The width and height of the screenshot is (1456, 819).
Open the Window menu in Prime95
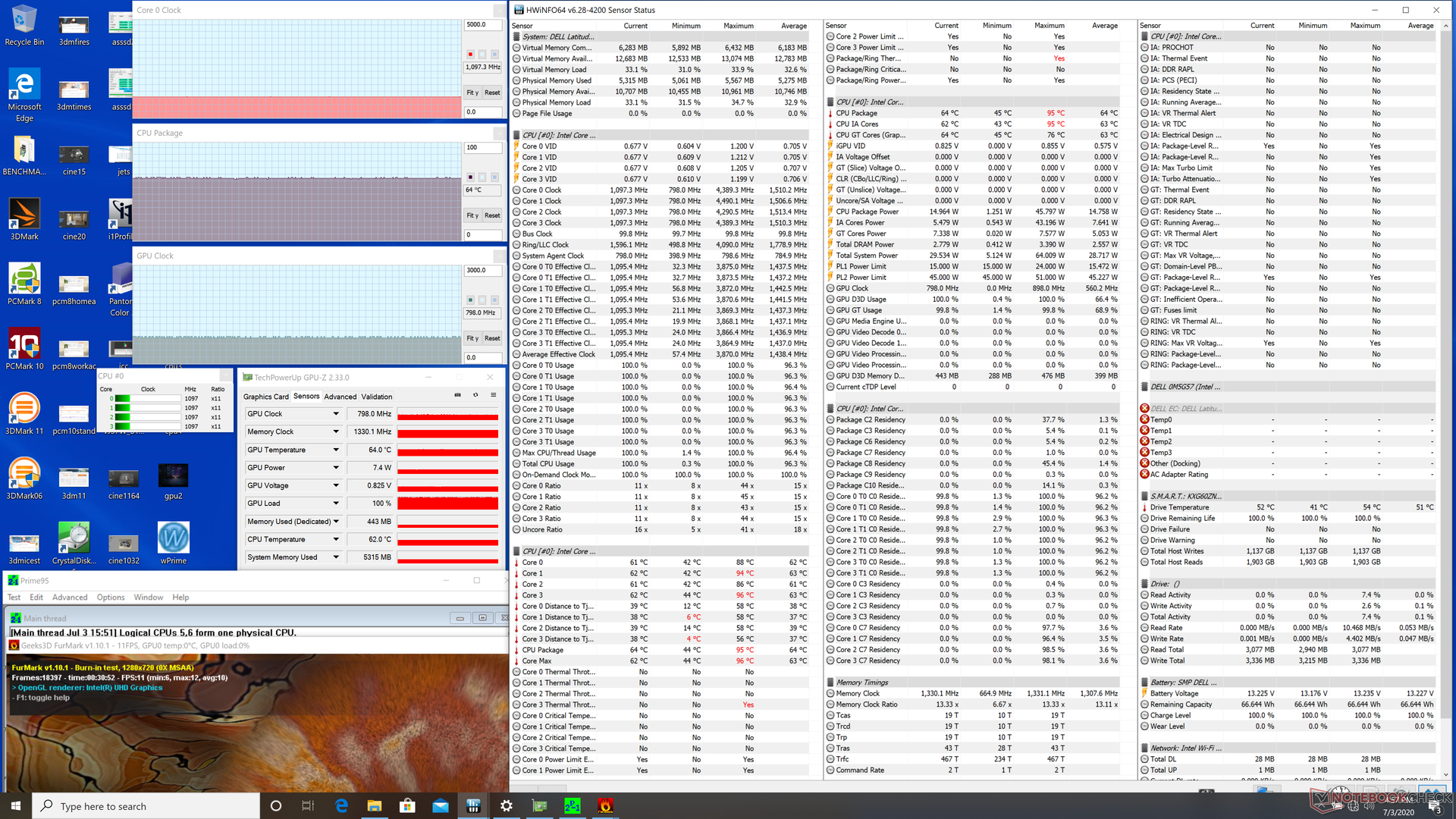pyautogui.click(x=149, y=598)
